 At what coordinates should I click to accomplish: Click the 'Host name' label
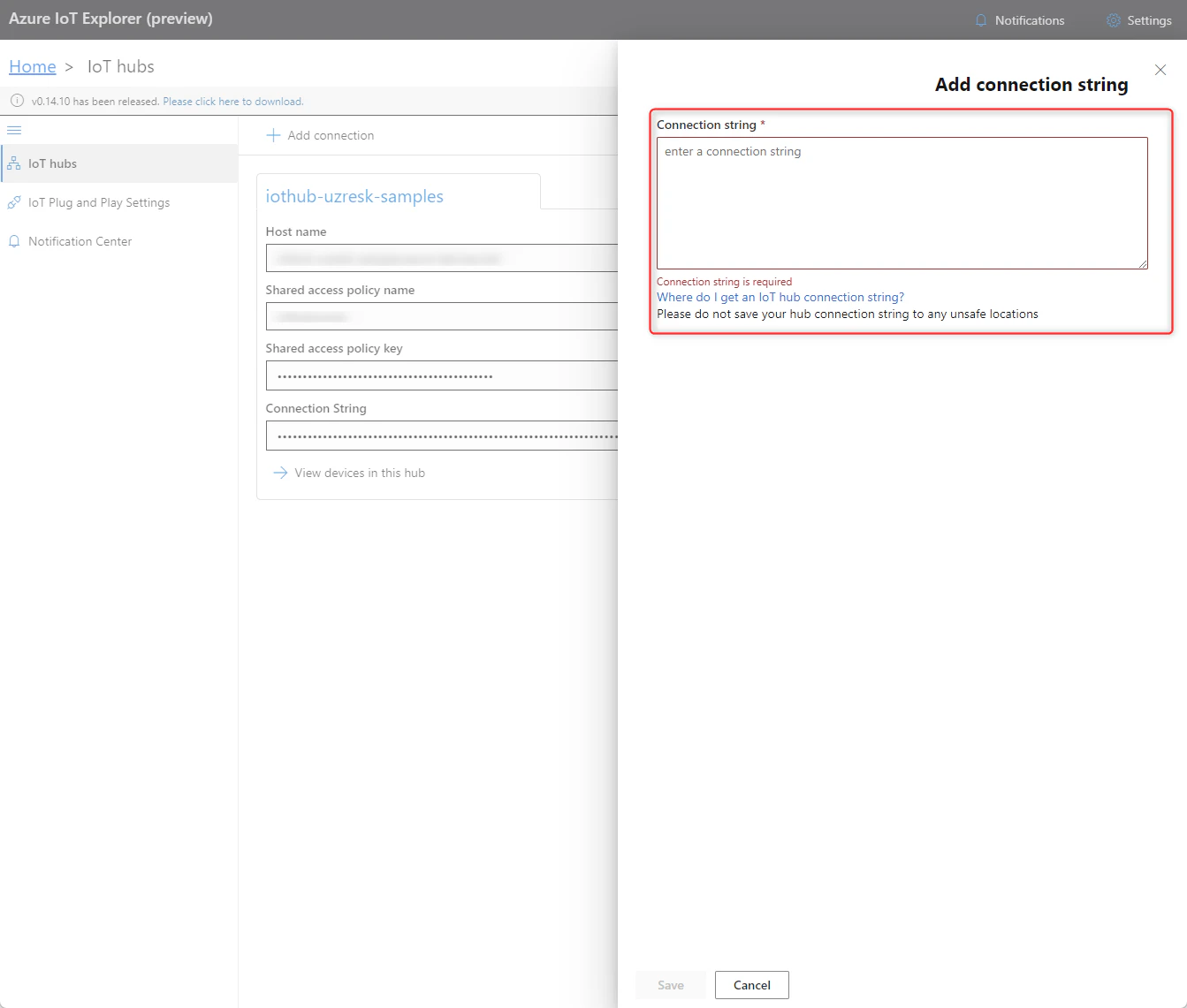[296, 231]
